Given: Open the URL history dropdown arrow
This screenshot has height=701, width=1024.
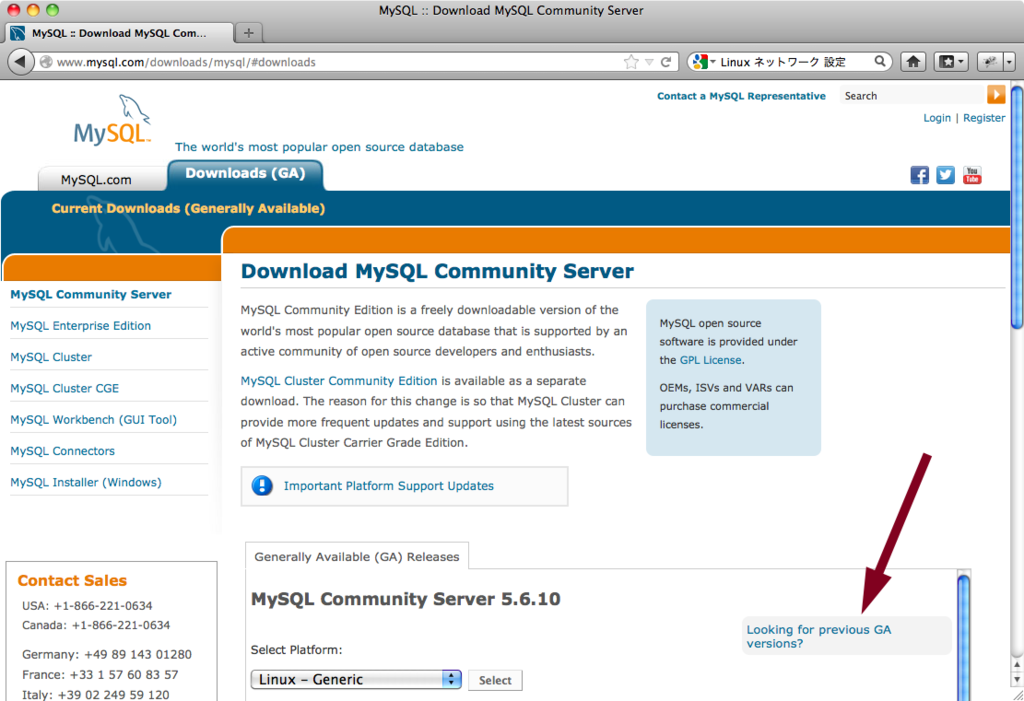Looking at the screenshot, I should coord(649,62).
